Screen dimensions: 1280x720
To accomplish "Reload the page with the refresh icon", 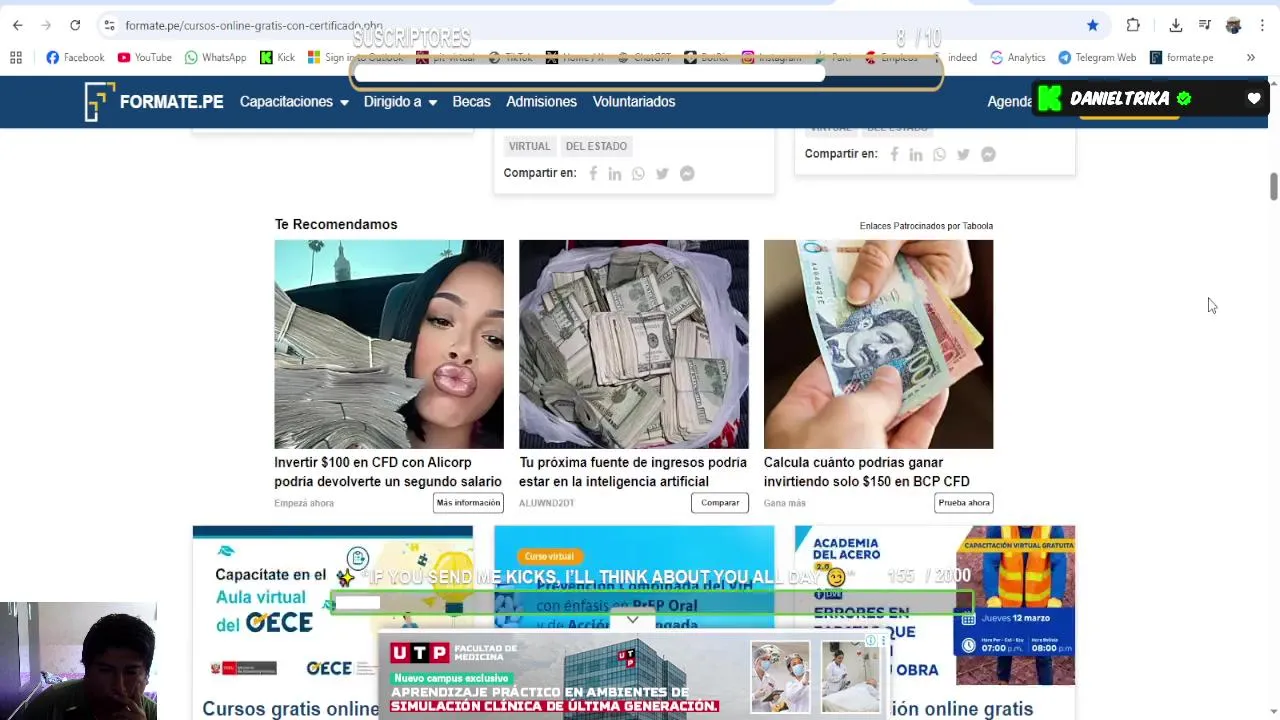I will click(75, 25).
